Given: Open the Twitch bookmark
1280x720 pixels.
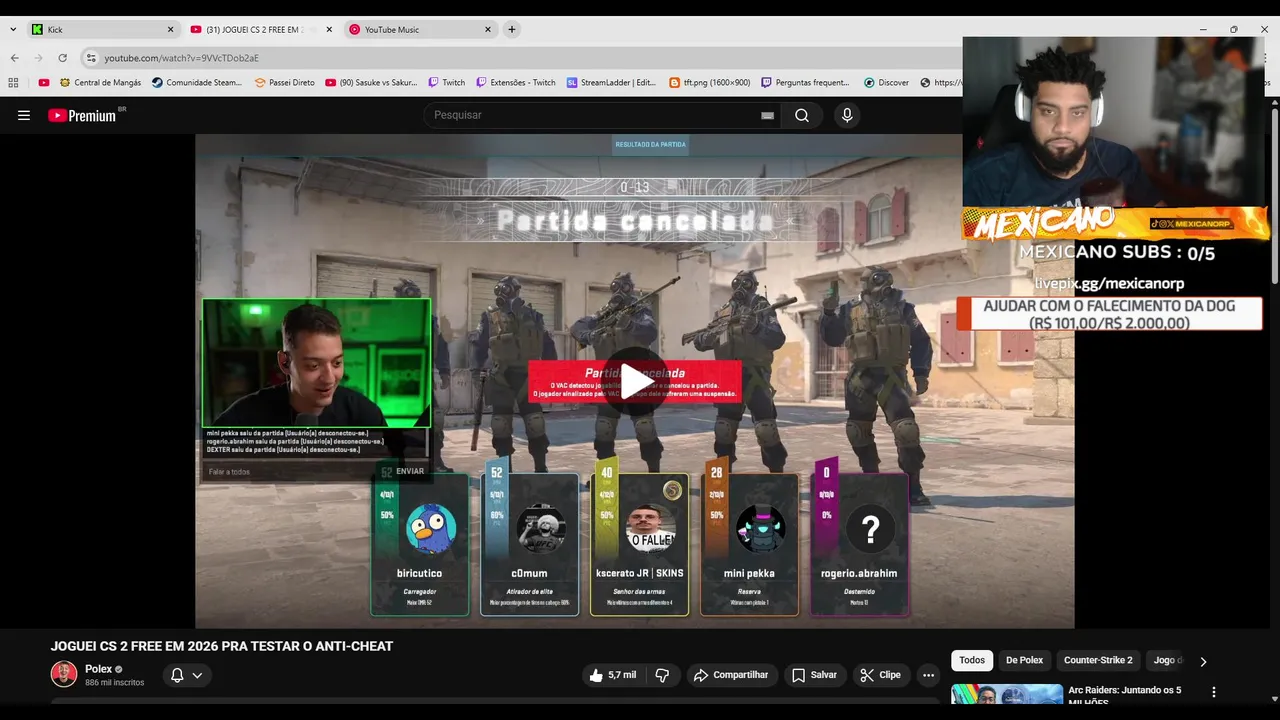Looking at the screenshot, I should click(x=446, y=83).
